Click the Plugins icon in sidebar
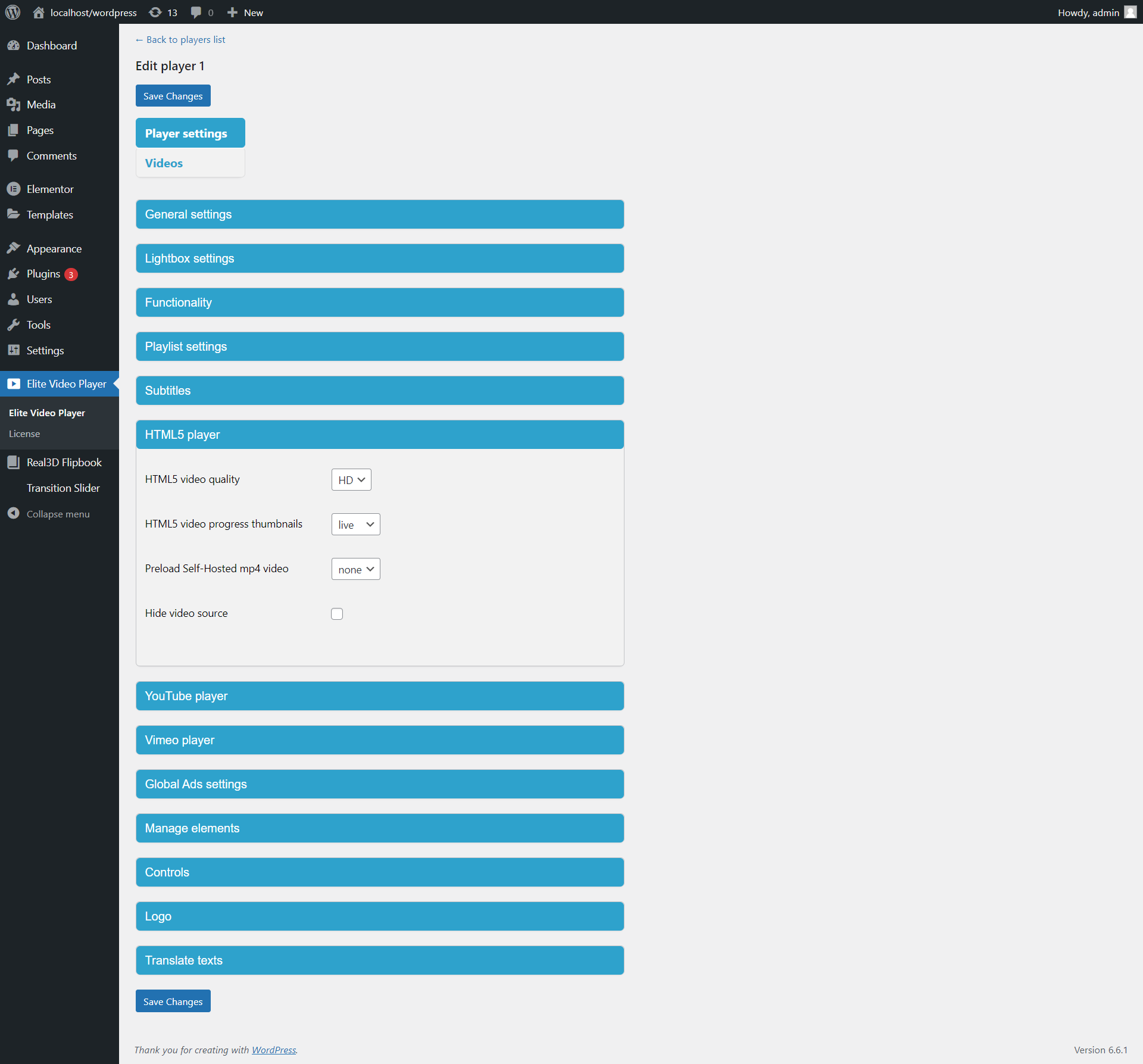Viewport: 1143px width, 1064px height. click(x=13, y=274)
